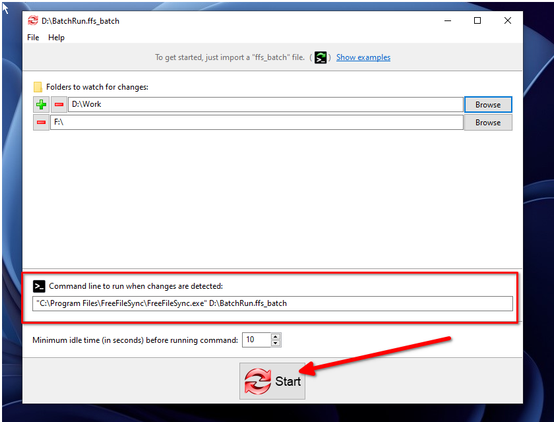The height and width of the screenshot is (422, 554).
Task: Click the green plus add folder icon
Action: pos(41,105)
